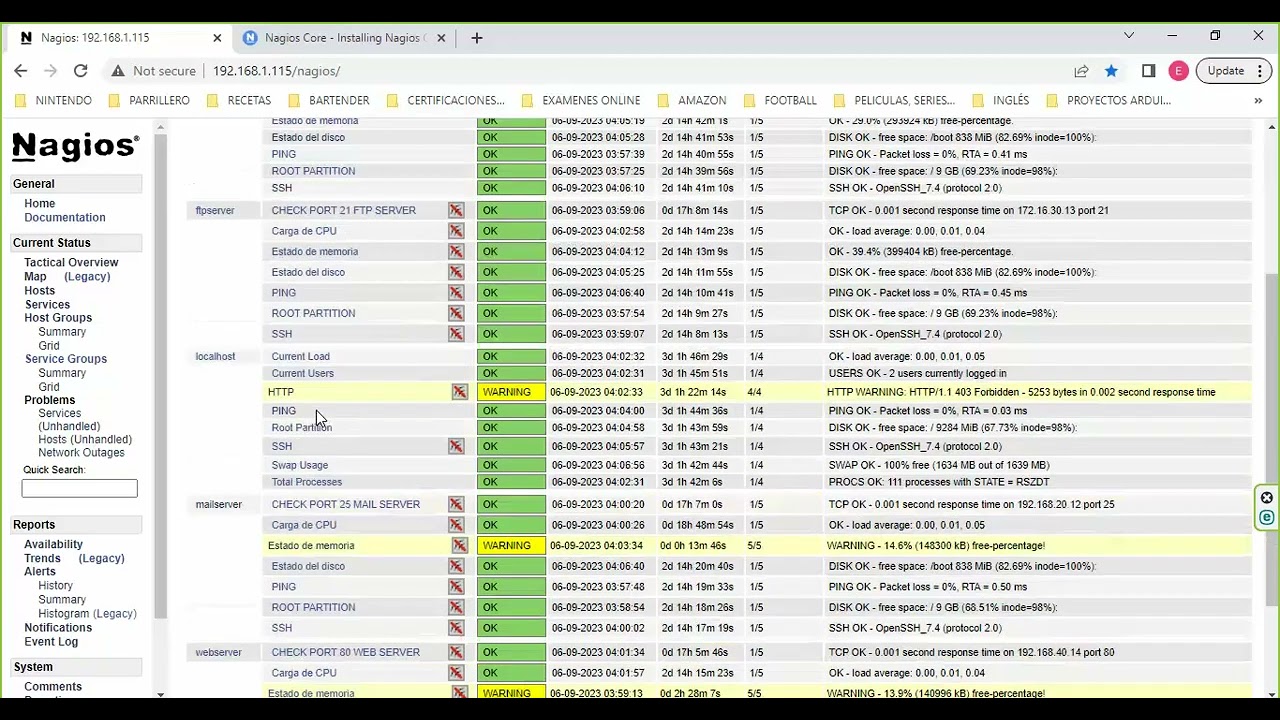
Task: Open the PARRILLERO bookmark folder
Action: pos(149,100)
